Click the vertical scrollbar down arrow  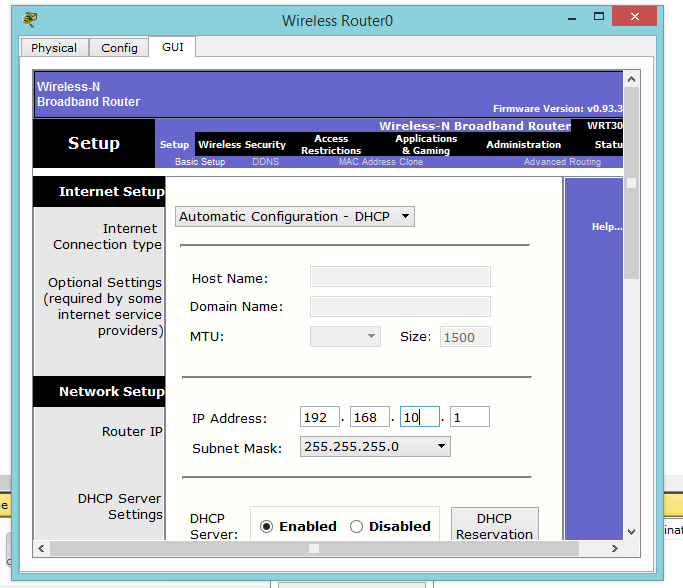click(x=631, y=532)
